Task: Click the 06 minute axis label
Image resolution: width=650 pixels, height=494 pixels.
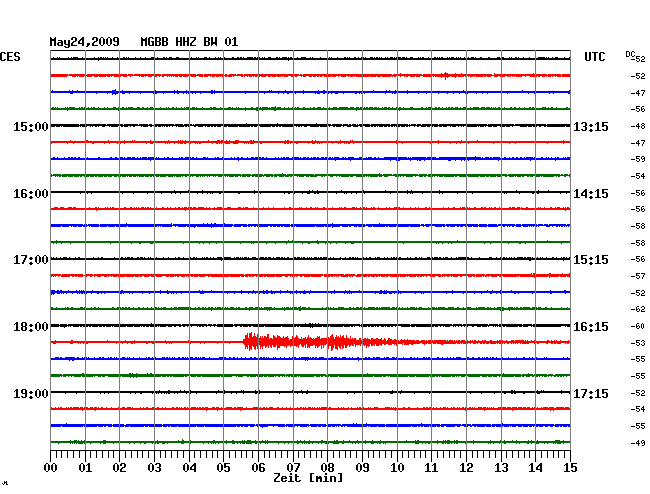Action: coord(258,467)
